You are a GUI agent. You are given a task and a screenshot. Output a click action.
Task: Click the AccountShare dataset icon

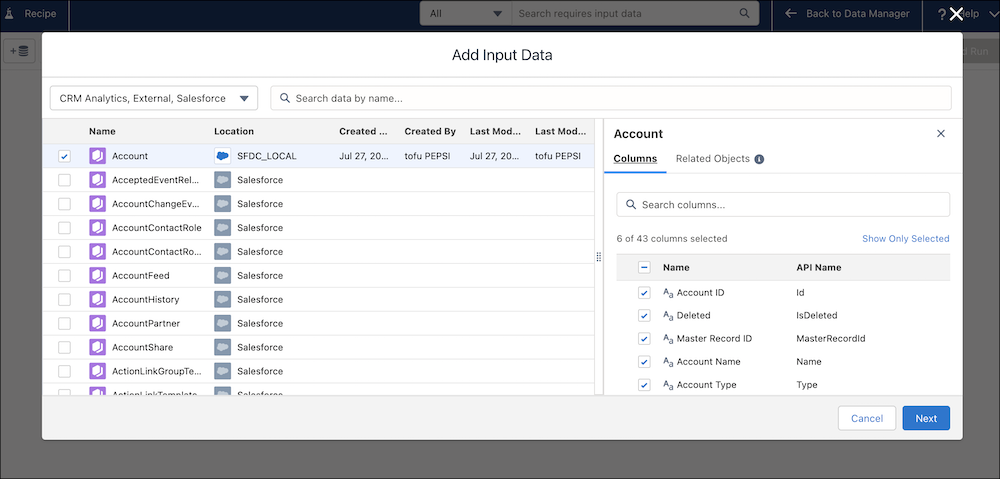97,347
